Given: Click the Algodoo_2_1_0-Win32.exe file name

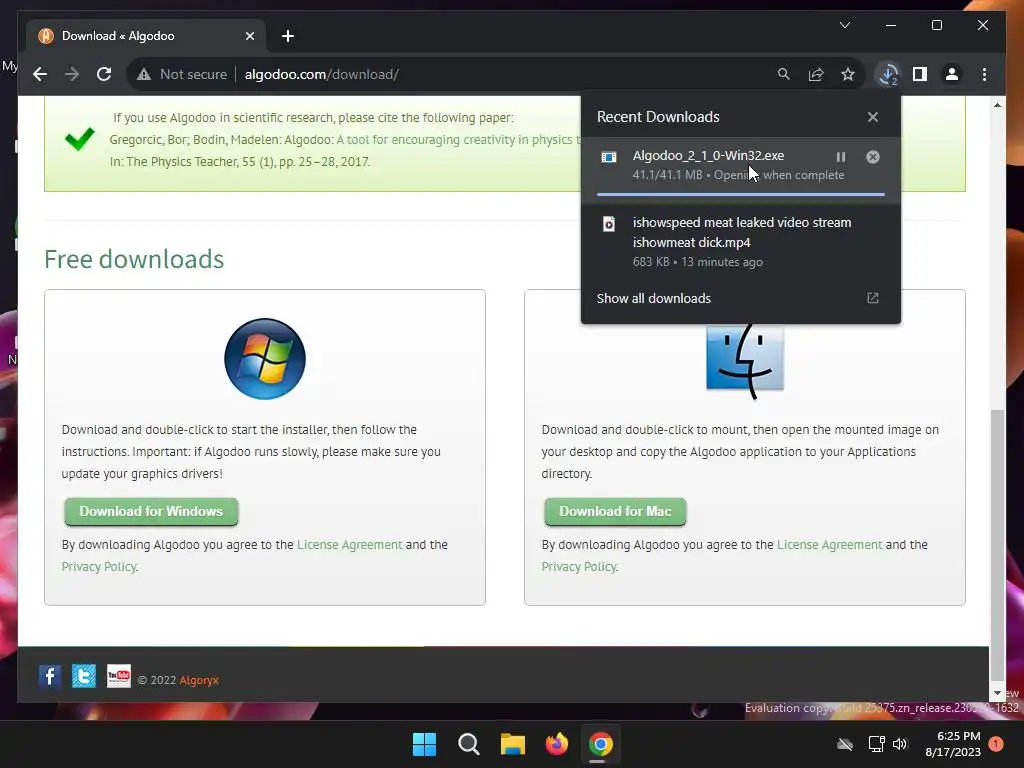Looking at the screenshot, I should [708, 155].
